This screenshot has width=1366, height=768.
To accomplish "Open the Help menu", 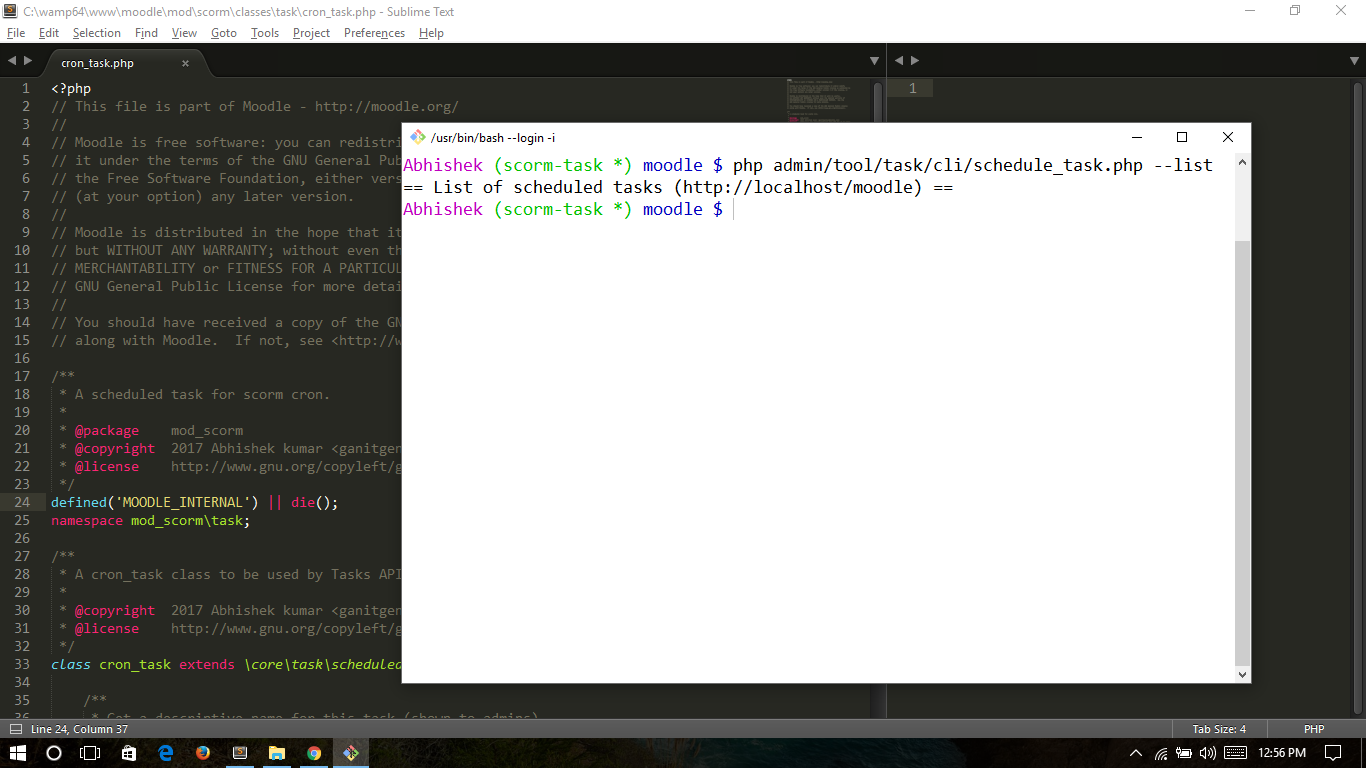I will pyautogui.click(x=431, y=33).
